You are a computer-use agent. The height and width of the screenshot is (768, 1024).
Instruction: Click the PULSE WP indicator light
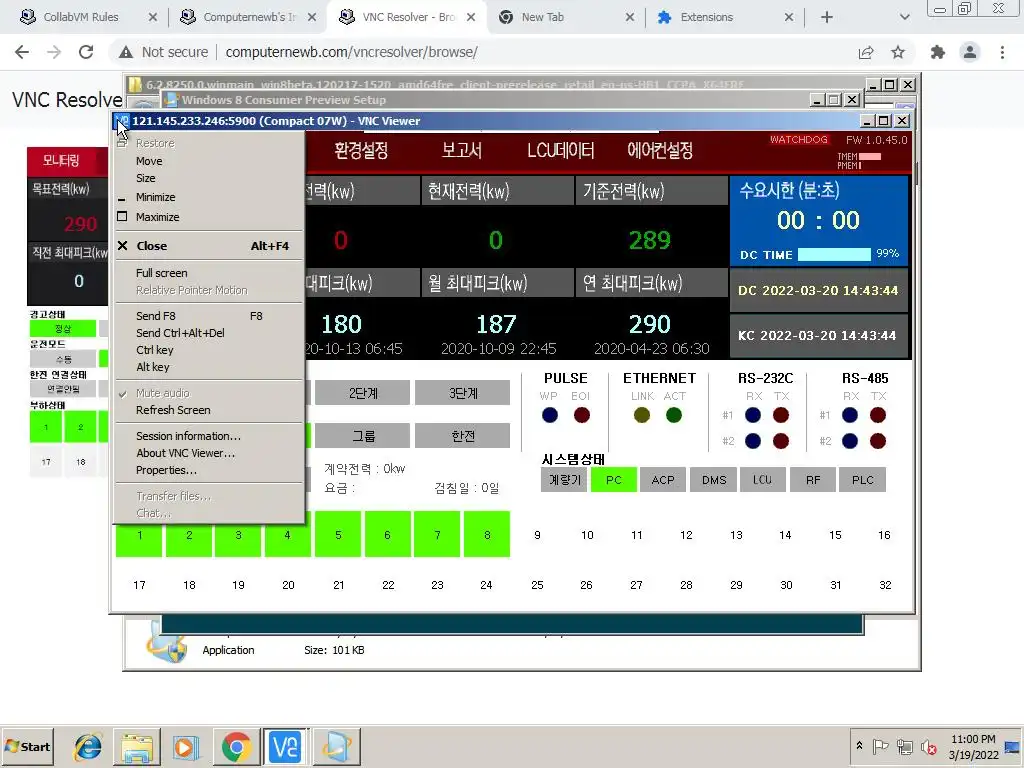click(550, 415)
